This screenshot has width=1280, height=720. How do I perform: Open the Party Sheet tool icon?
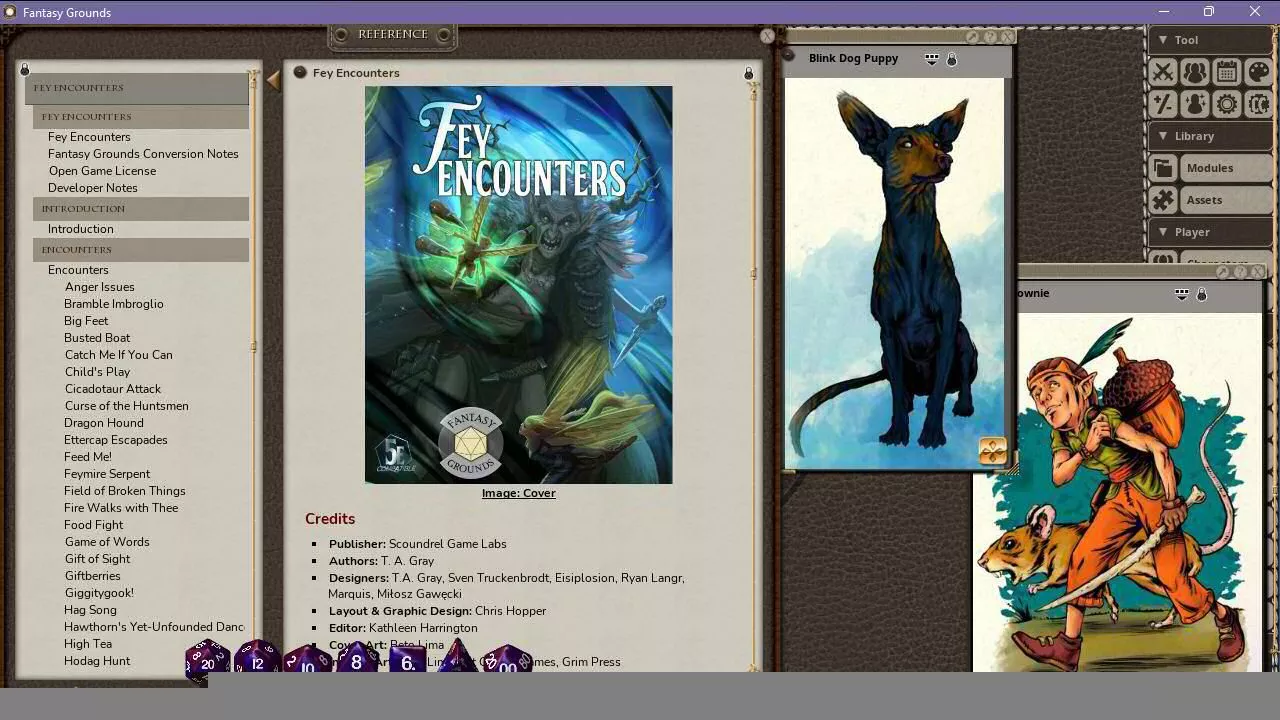pyautogui.click(x=1195, y=72)
